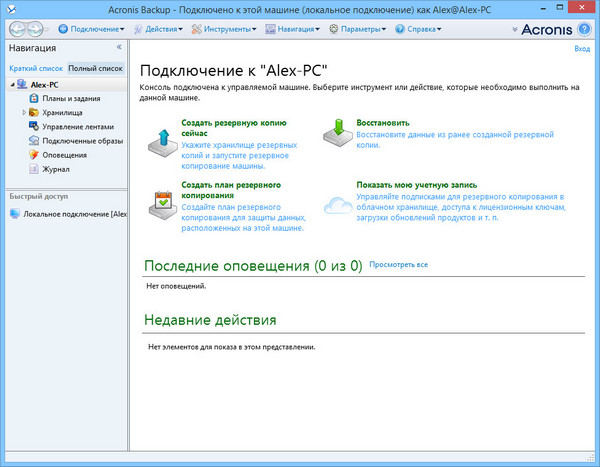Click the Просмотреть все link
This screenshot has width=600, height=467.
tap(398, 264)
